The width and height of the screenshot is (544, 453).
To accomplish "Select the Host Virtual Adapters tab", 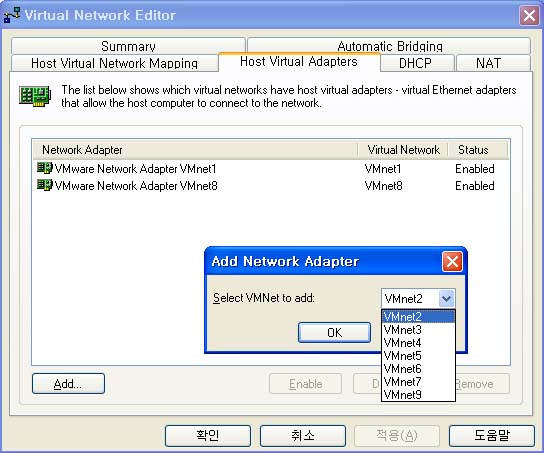I will [x=299, y=62].
